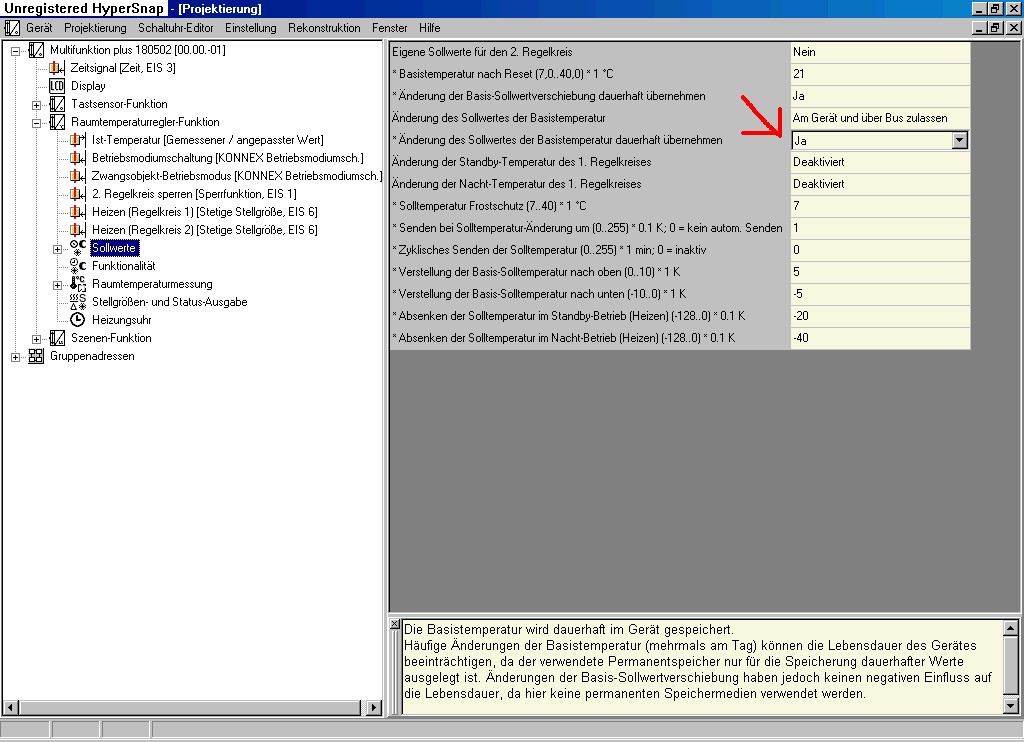The height and width of the screenshot is (742, 1024).
Task: Collapse the Raumtemperaturregler-Funktion tree node
Action: coord(37,122)
